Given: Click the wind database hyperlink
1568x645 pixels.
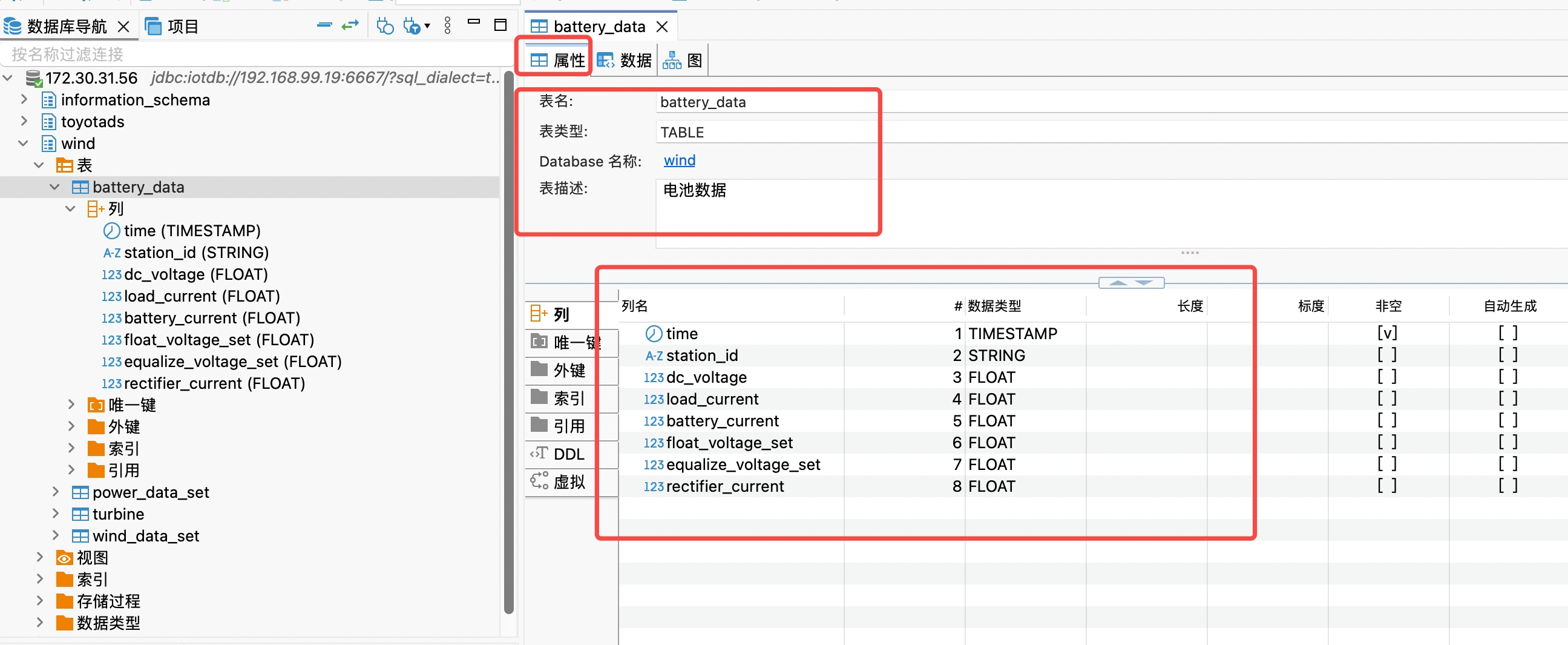Looking at the screenshot, I should click(678, 160).
